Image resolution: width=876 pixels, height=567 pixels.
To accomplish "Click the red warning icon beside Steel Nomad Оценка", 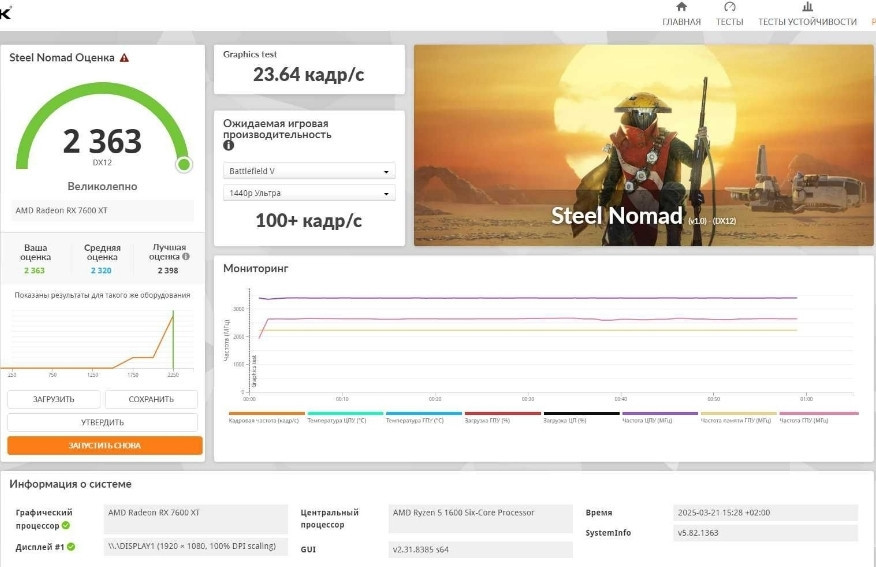I will [124, 58].
